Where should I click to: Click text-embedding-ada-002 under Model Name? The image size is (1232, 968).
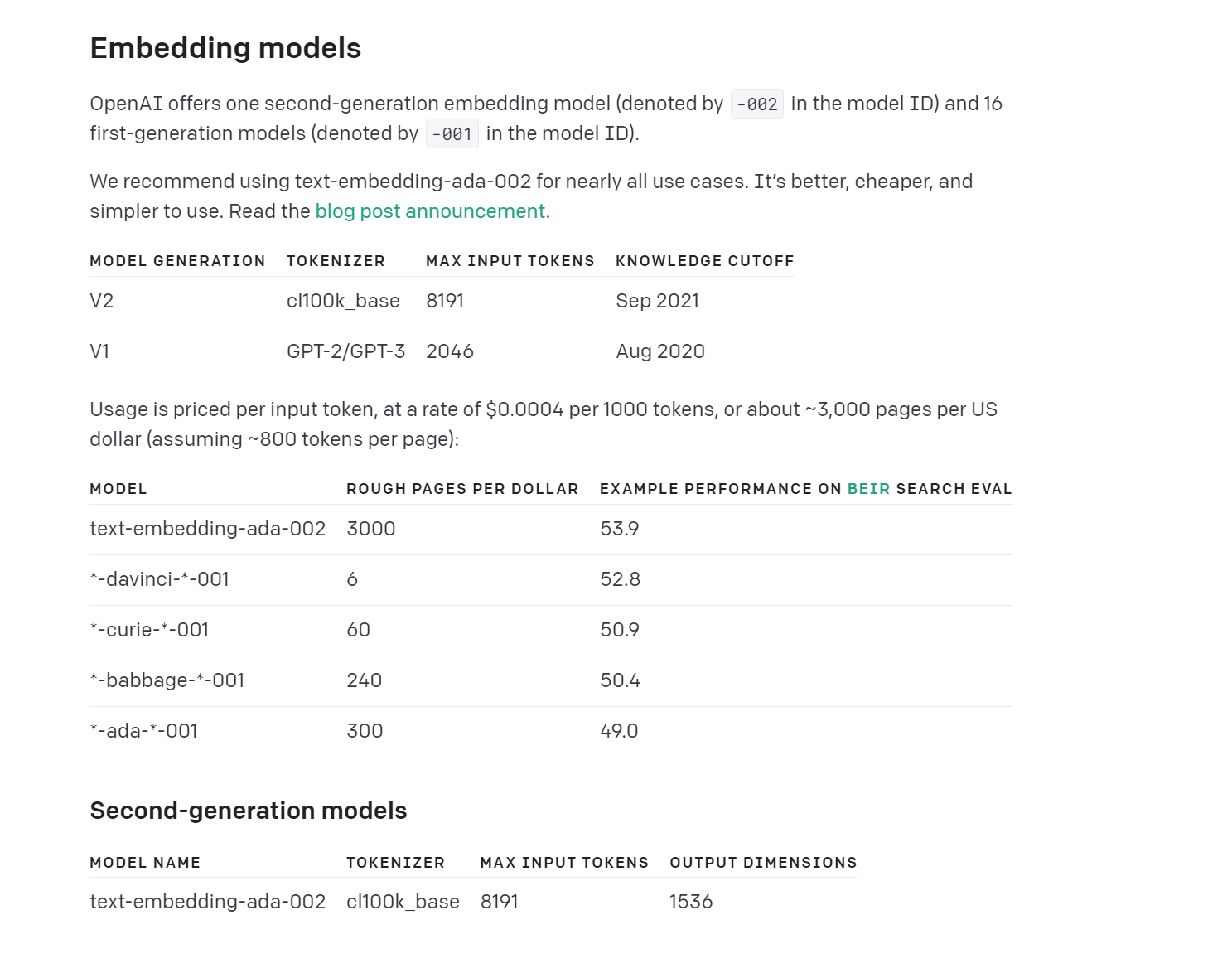coord(208,902)
